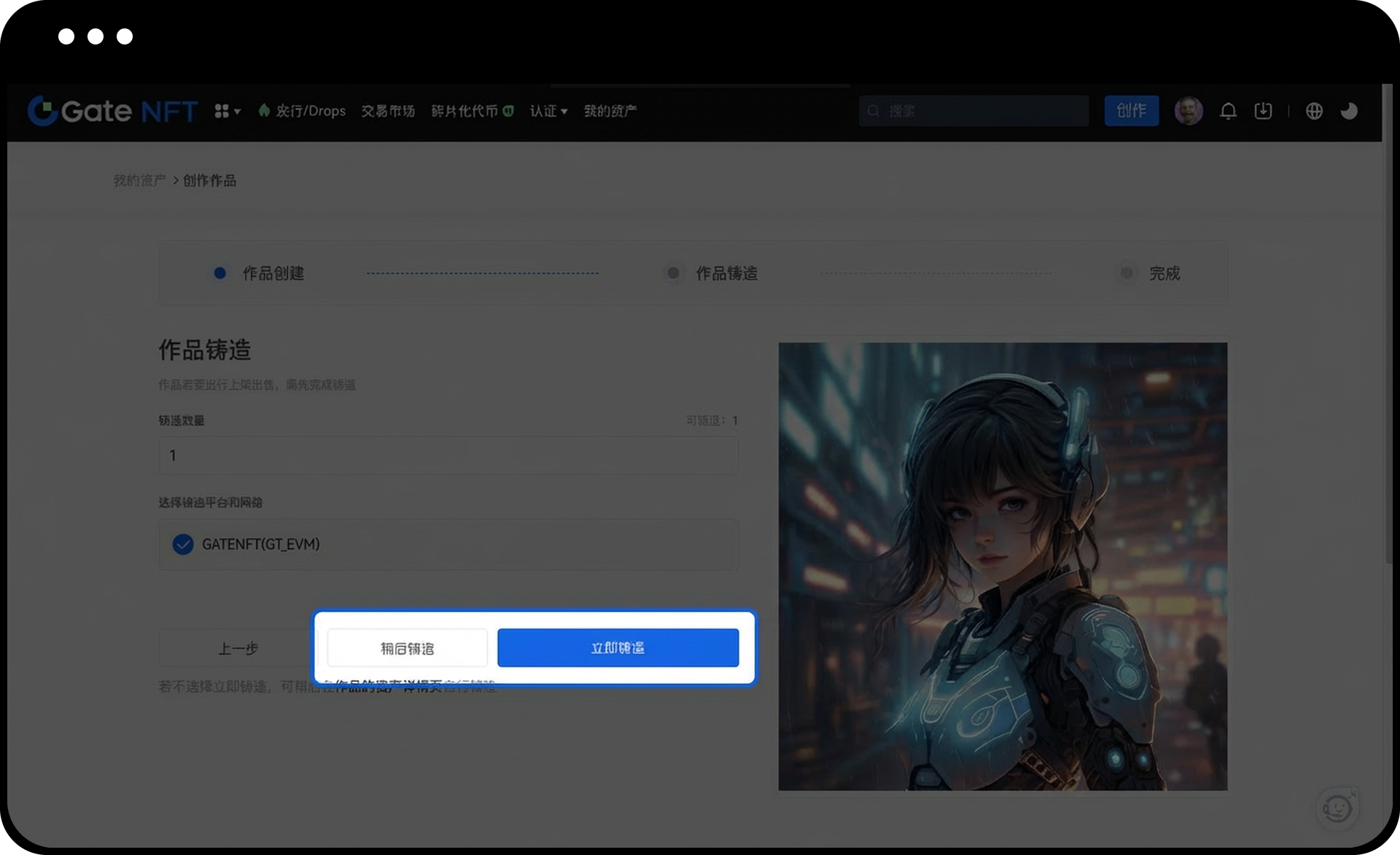This screenshot has height=855, width=1400.
Task: Open the grid apps menu icon
Action: coord(222,111)
